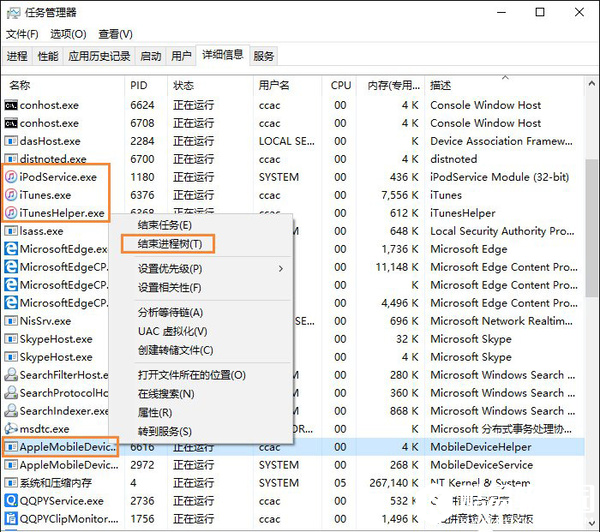Sort by the 描述 column header
600x532 pixels.
pos(504,85)
